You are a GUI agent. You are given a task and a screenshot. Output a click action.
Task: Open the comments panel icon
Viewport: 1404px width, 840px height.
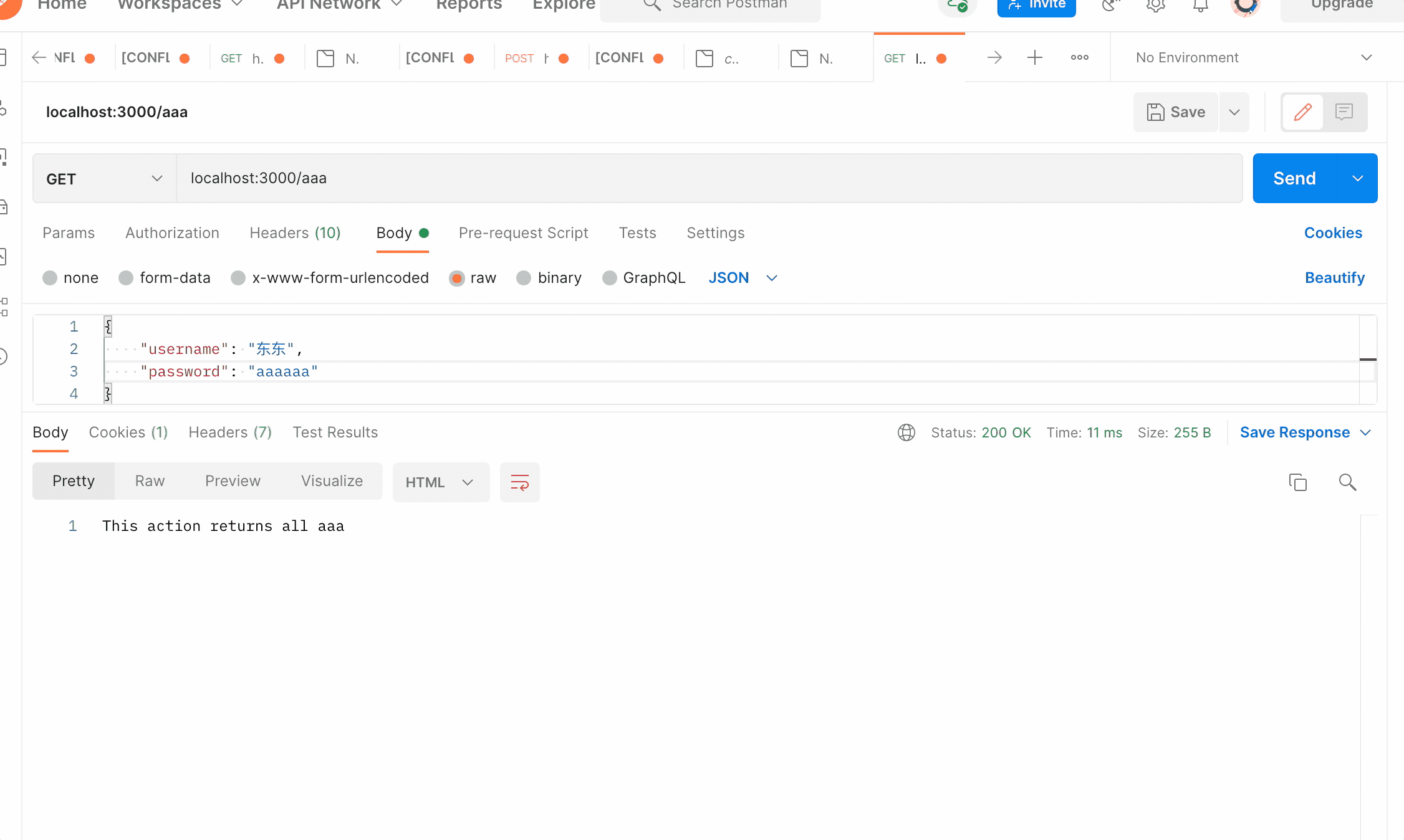[x=1345, y=112]
